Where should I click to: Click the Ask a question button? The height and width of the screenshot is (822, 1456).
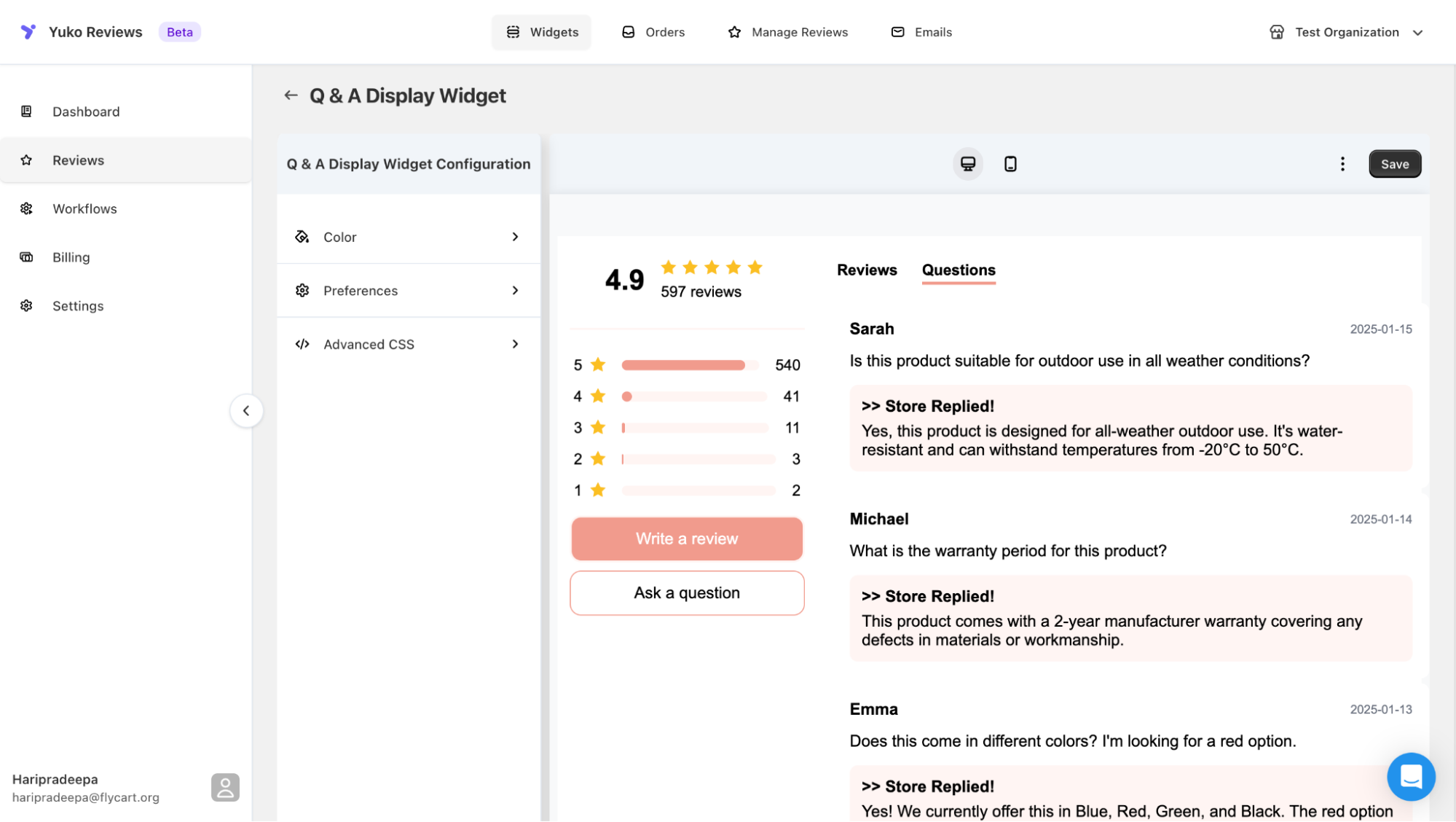point(687,593)
